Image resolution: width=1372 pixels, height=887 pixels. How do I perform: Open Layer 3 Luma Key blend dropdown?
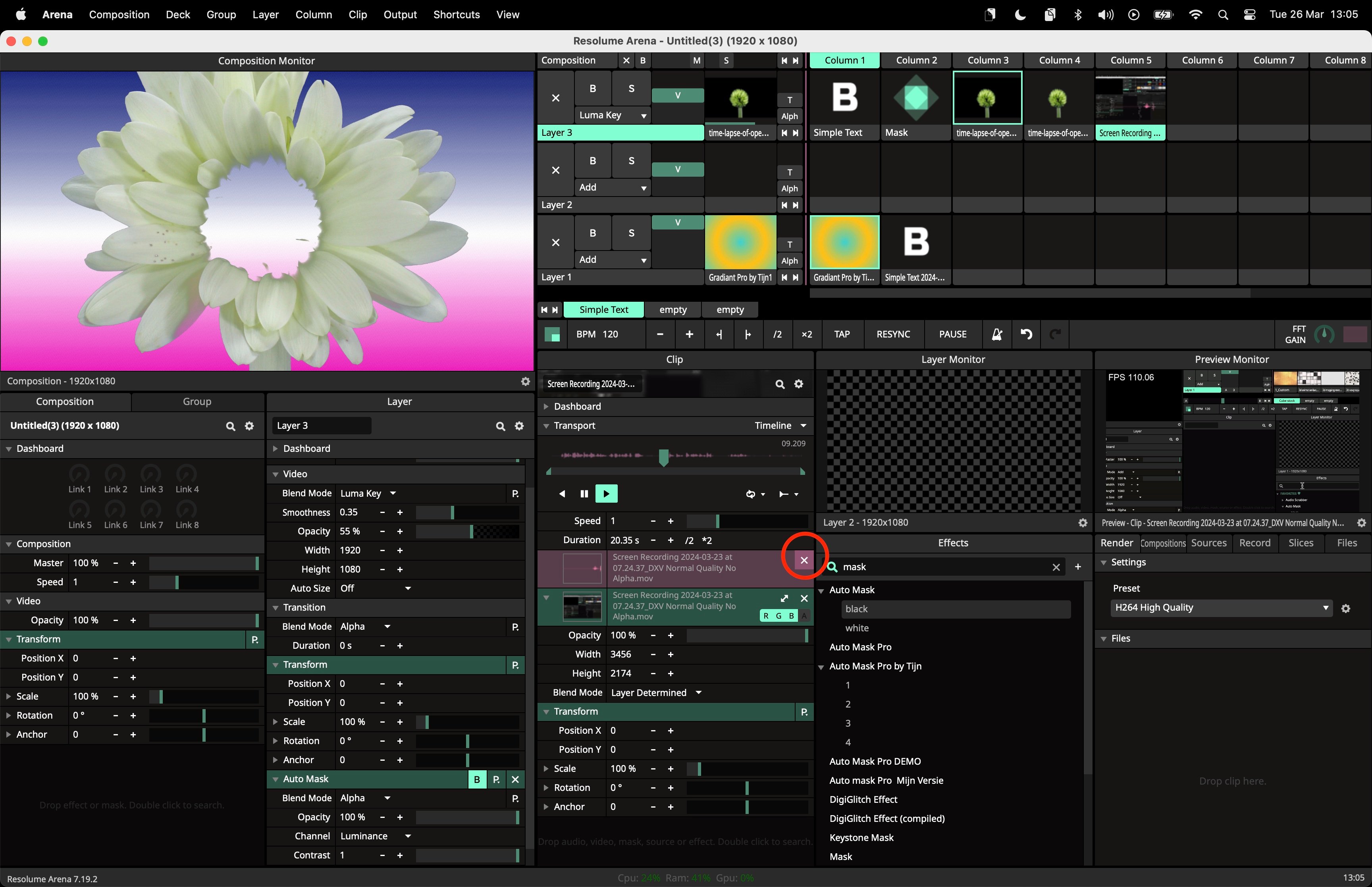tap(613, 115)
